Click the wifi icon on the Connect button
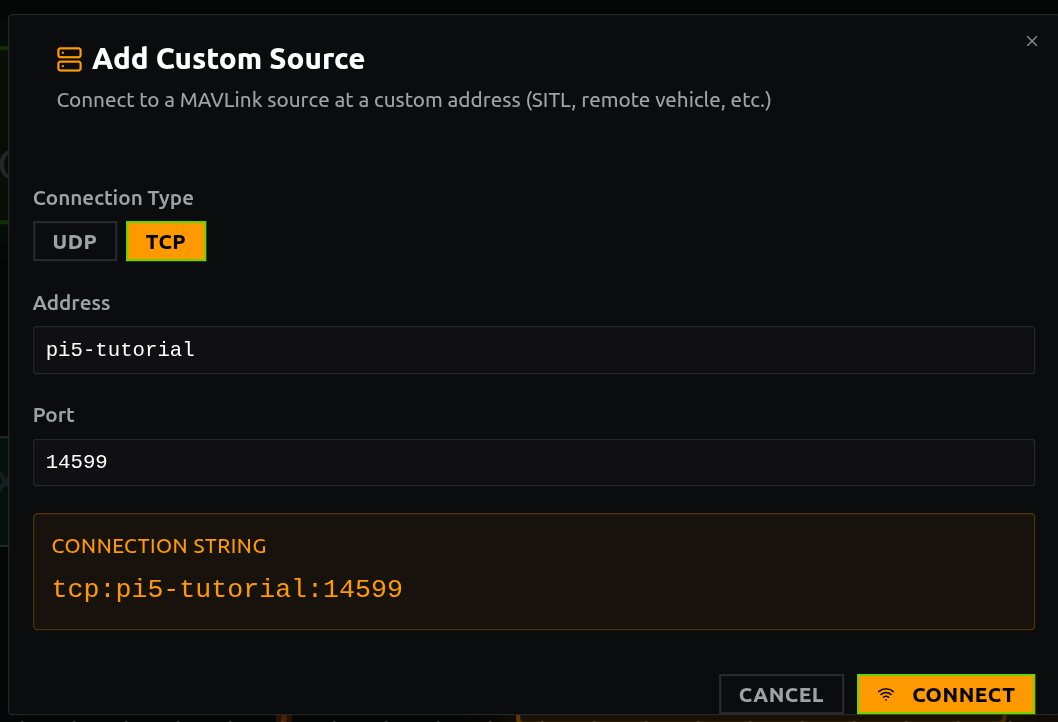The image size is (1058, 722). coord(885,695)
